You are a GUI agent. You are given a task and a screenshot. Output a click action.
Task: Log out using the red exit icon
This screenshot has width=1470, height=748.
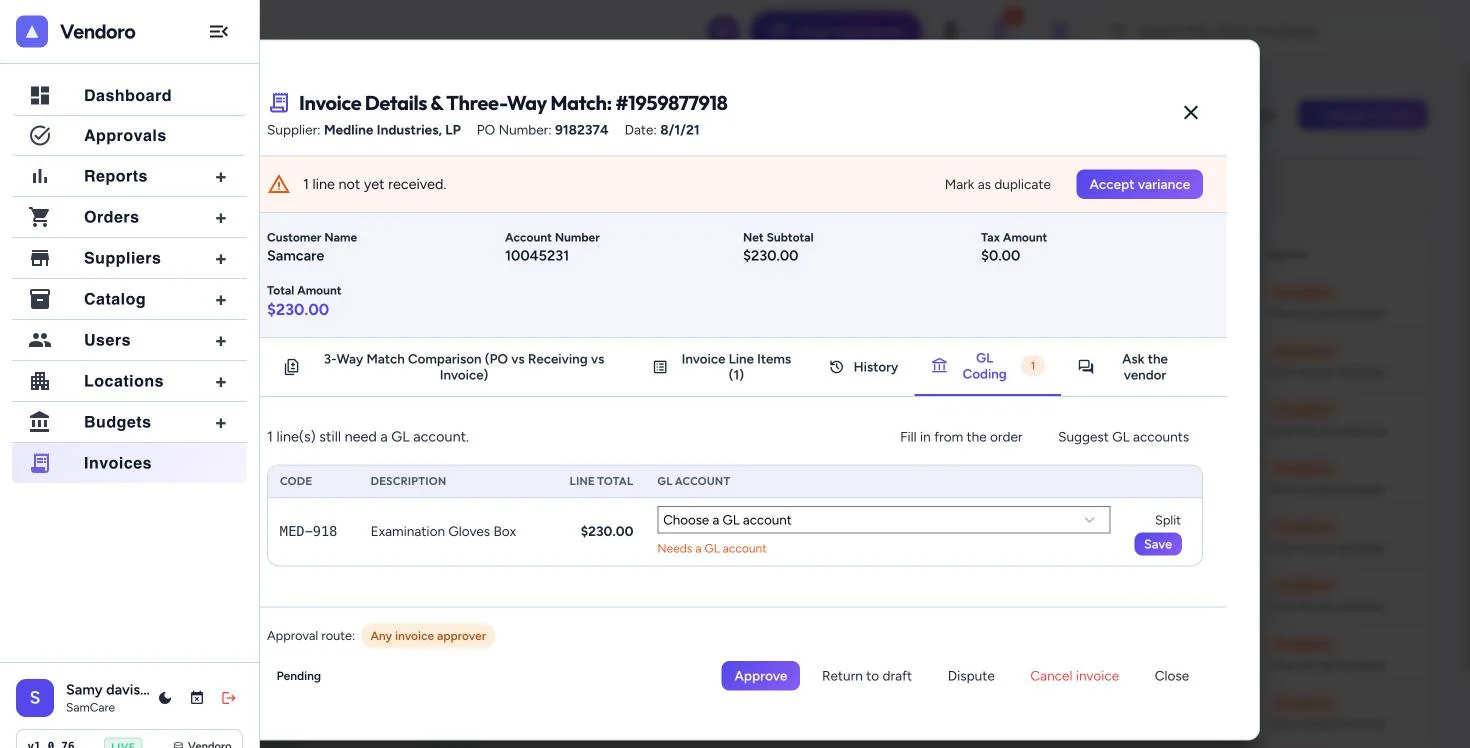tap(229, 698)
